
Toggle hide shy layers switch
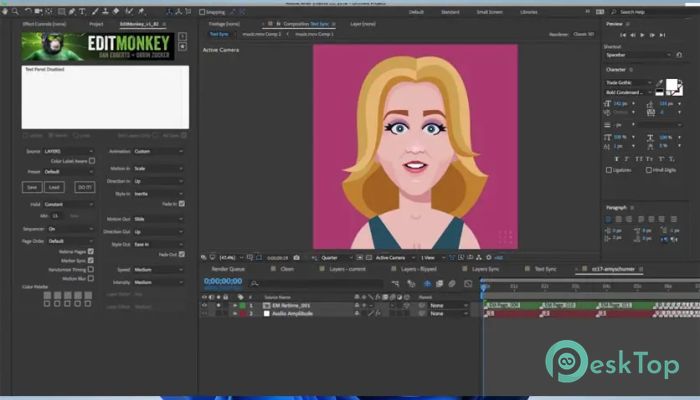click(x=427, y=284)
